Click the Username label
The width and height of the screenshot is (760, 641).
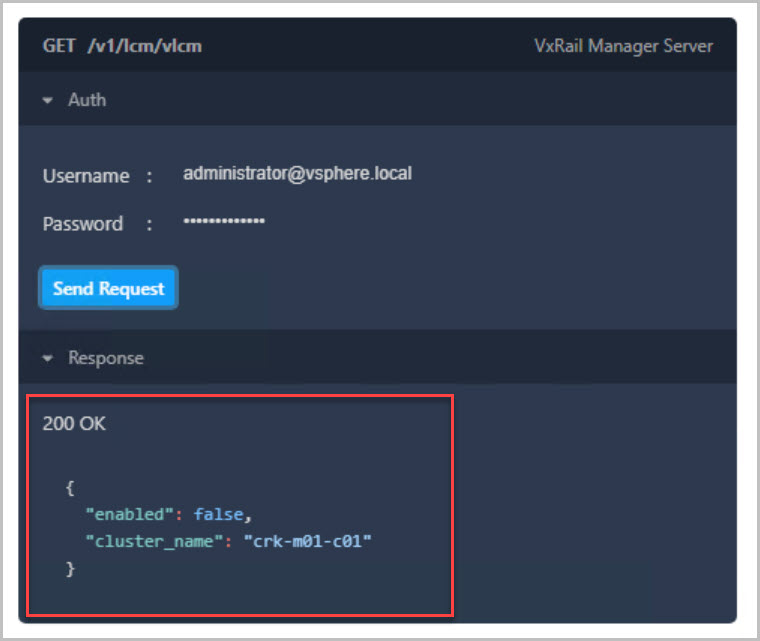click(86, 176)
